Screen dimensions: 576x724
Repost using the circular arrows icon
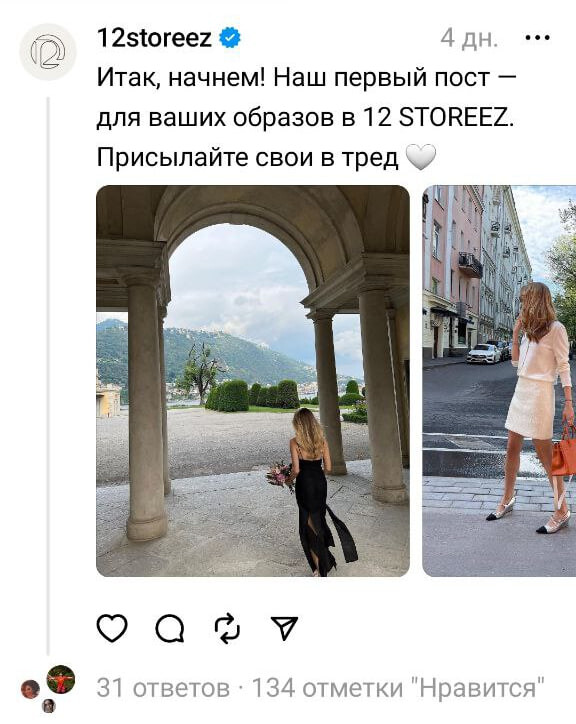point(228,628)
